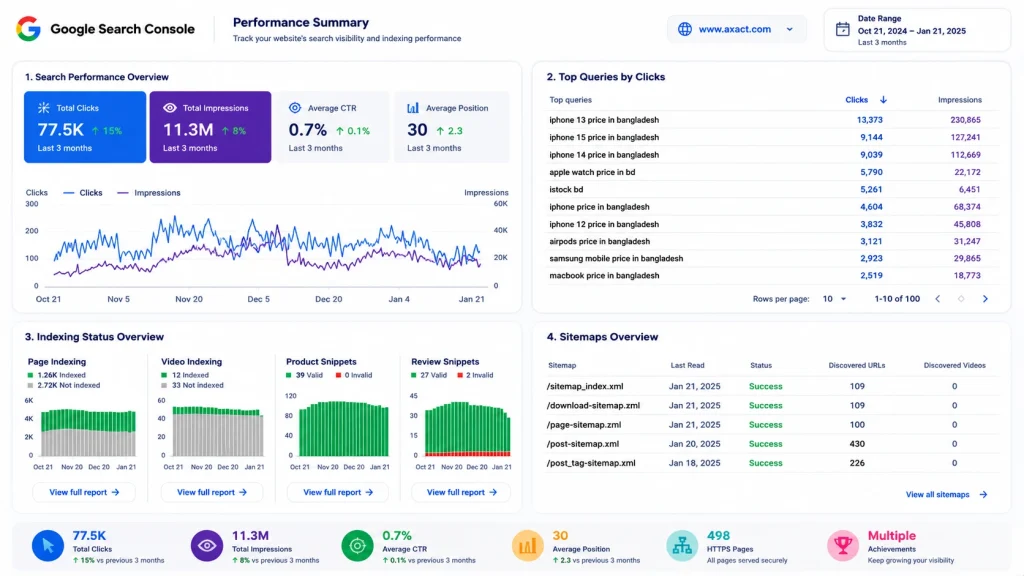This screenshot has height=576, width=1024.
Task: Click orange bar chart icon in footer
Action: click(528, 546)
